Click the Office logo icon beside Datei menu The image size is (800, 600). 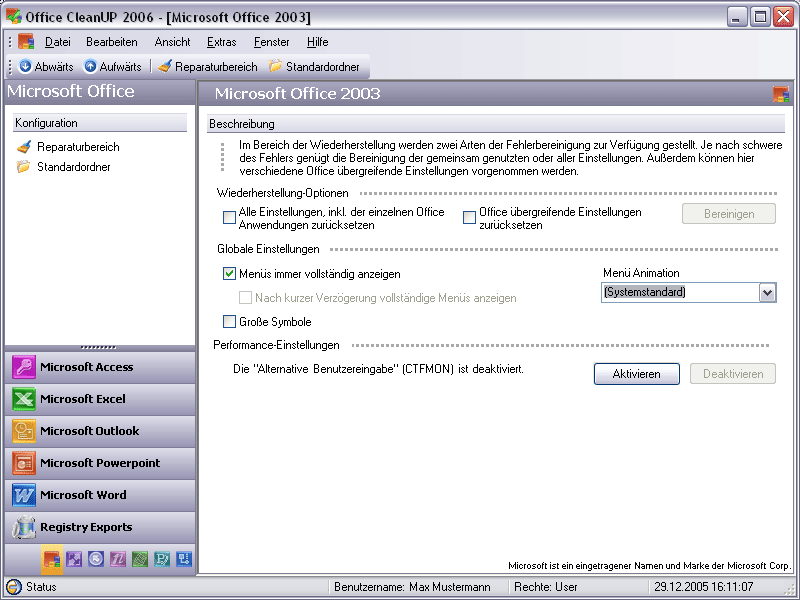[26, 41]
